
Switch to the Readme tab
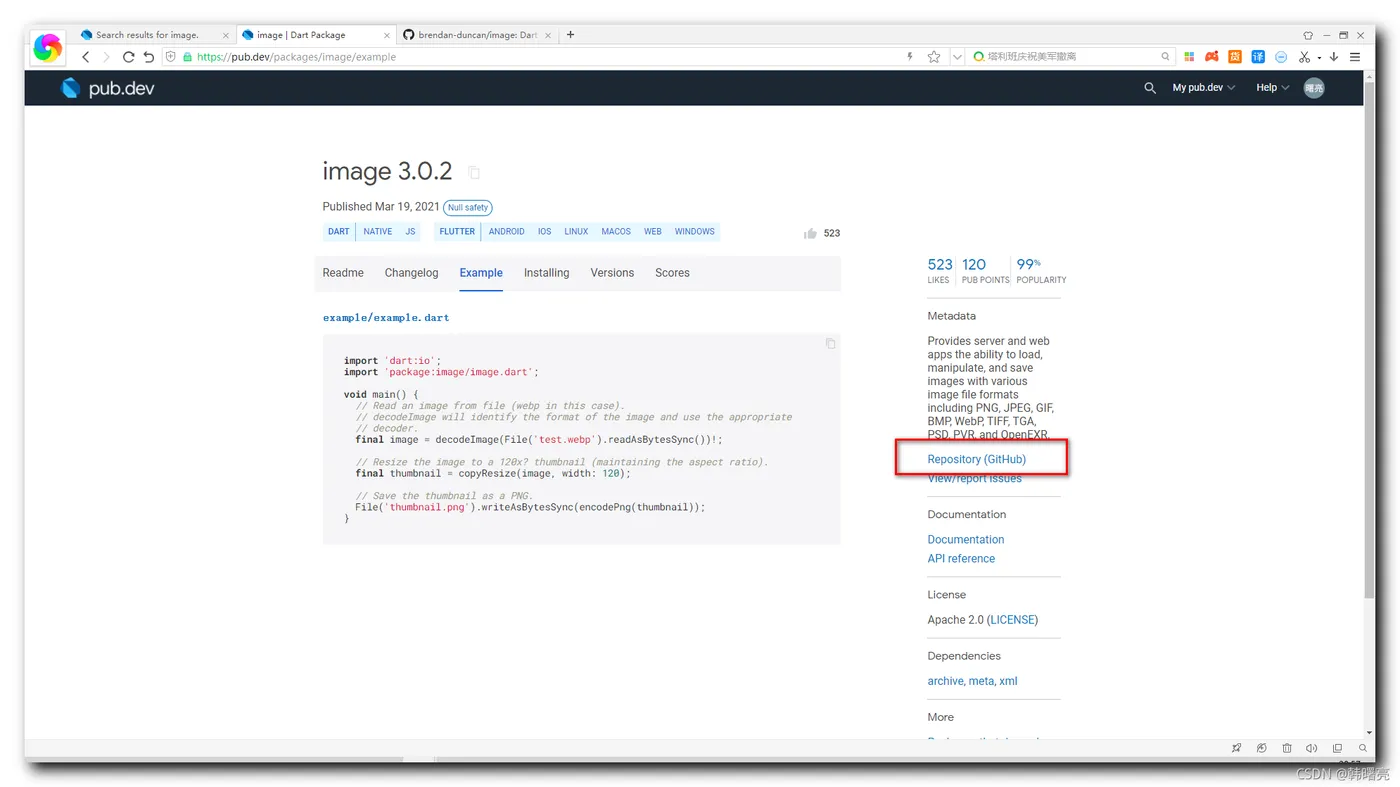(343, 273)
